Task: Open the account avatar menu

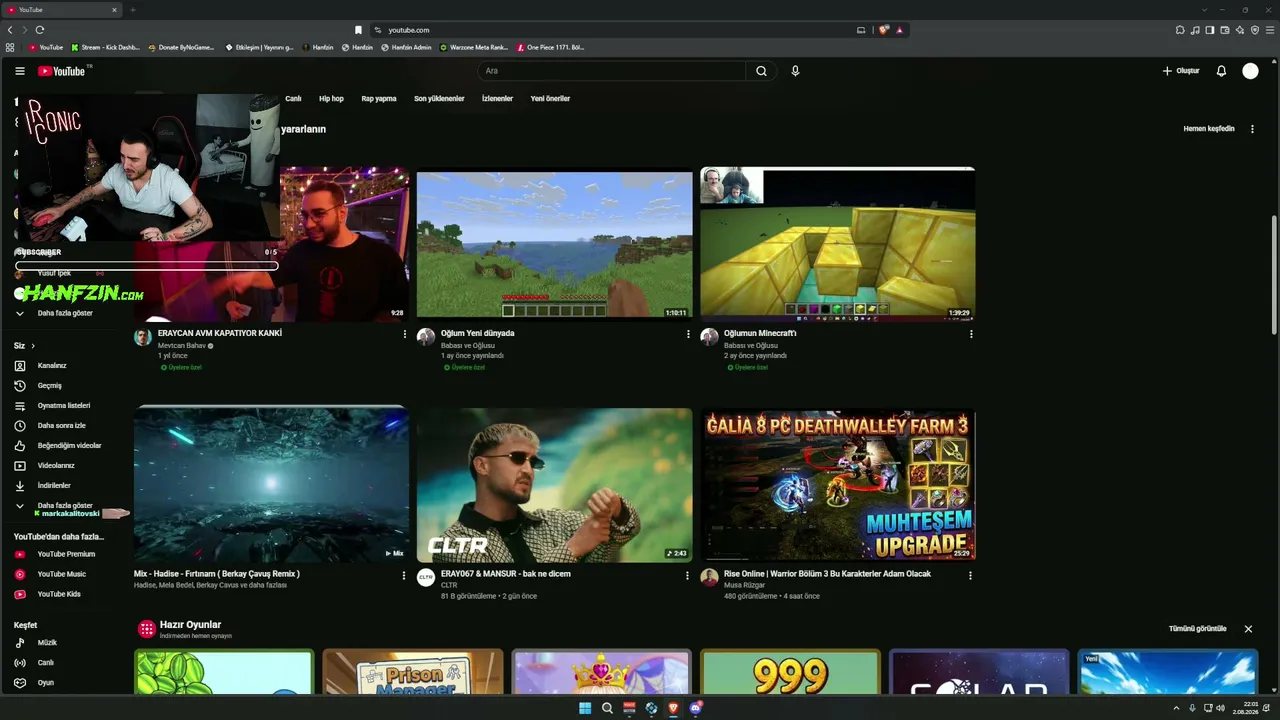Action: pyautogui.click(x=1250, y=71)
